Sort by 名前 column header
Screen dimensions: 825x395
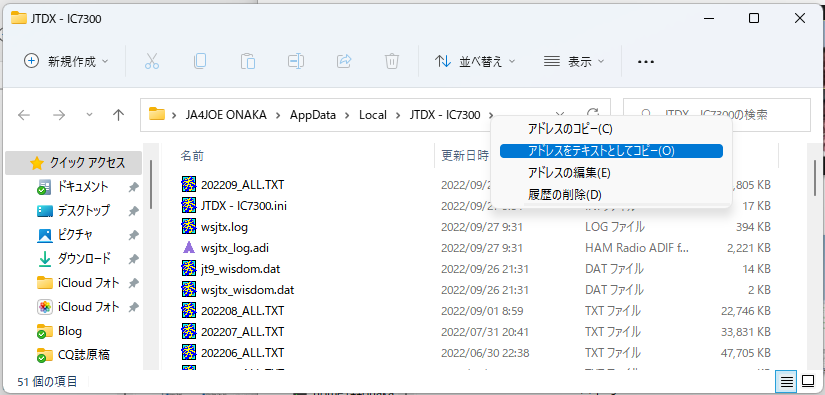(x=192, y=156)
